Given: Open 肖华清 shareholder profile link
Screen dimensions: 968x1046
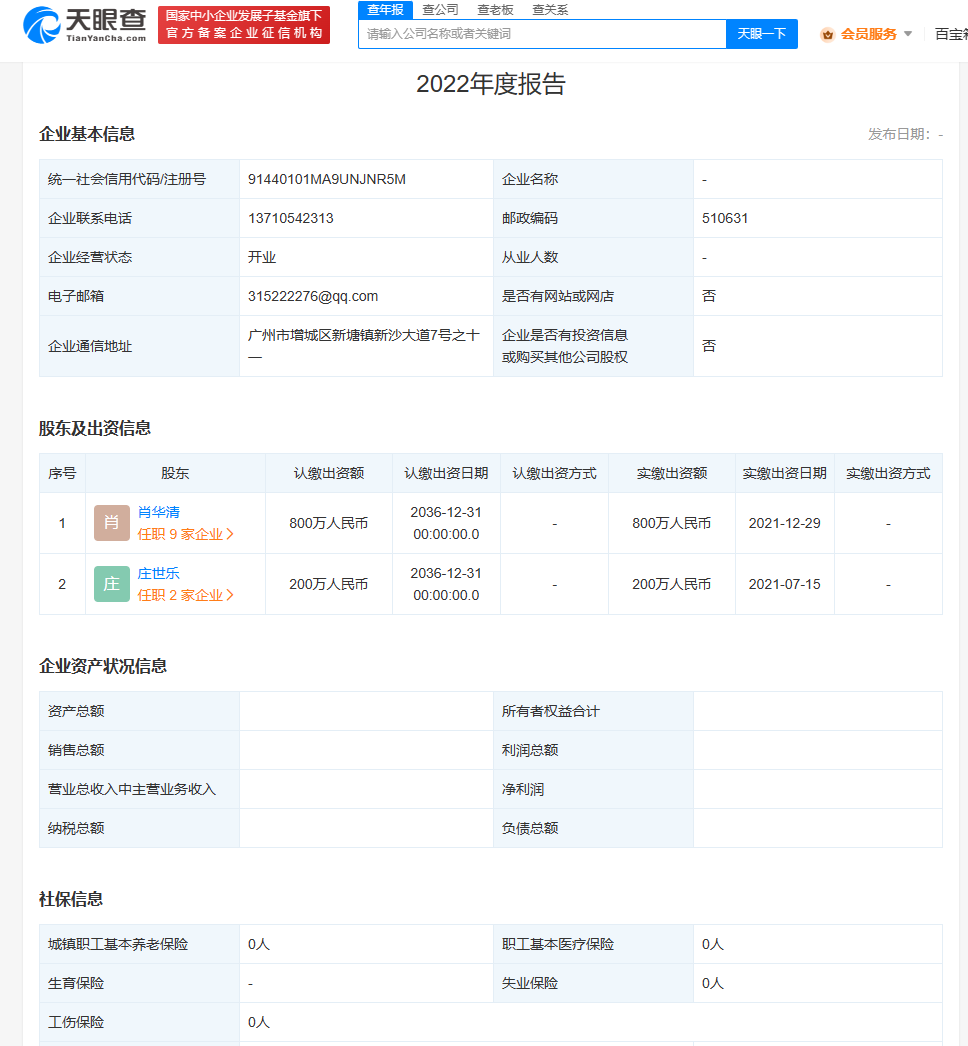Looking at the screenshot, I should 159,512.
